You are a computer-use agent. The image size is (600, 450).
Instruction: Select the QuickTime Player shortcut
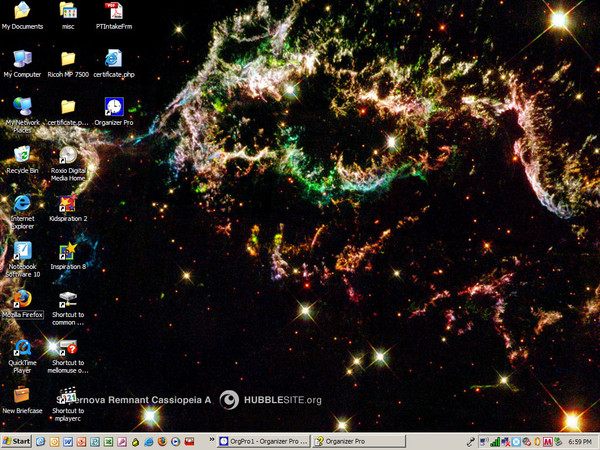point(22,347)
